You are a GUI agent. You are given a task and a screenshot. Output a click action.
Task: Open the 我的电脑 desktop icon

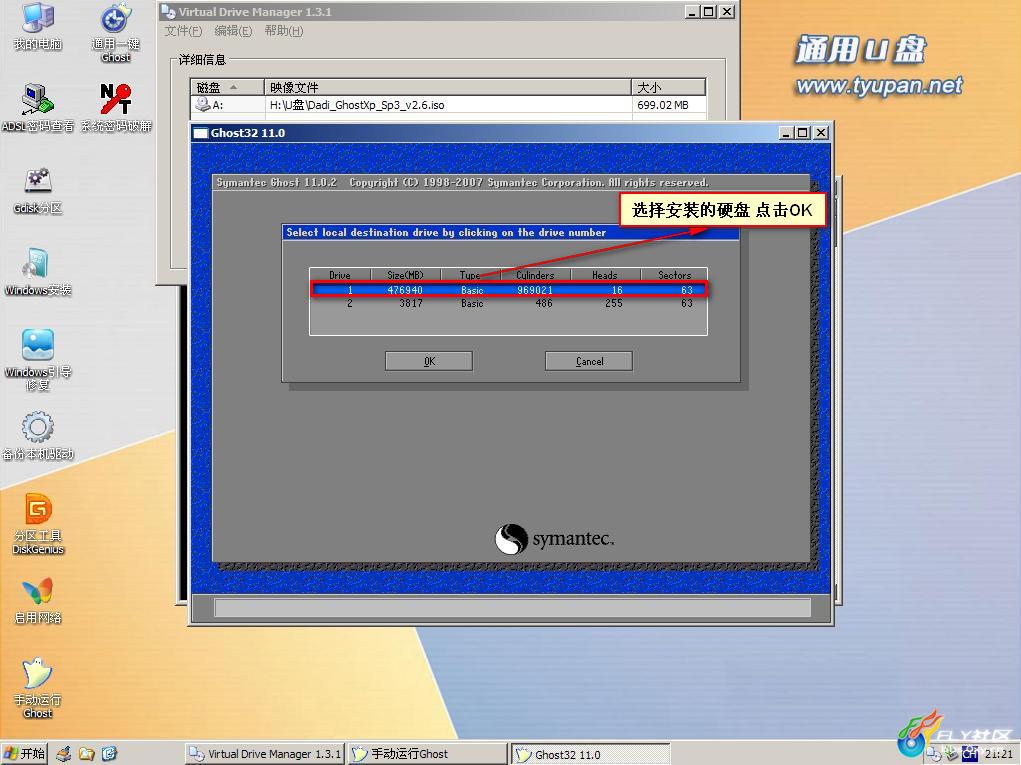click(x=38, y=26)
